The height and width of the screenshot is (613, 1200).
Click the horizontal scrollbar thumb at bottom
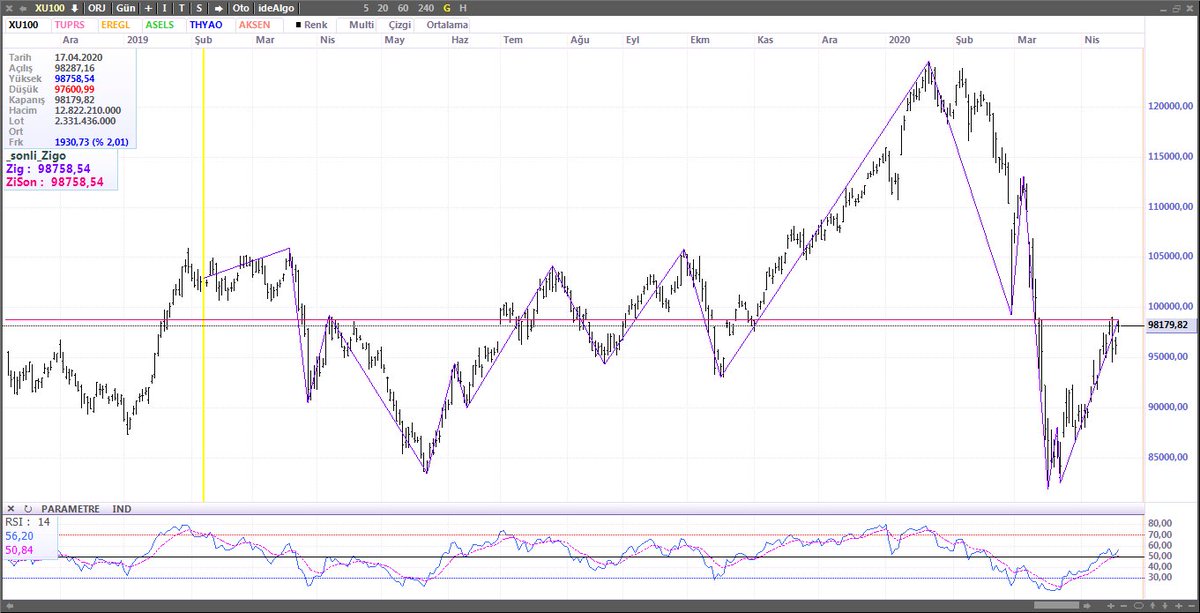(1056, 605)
